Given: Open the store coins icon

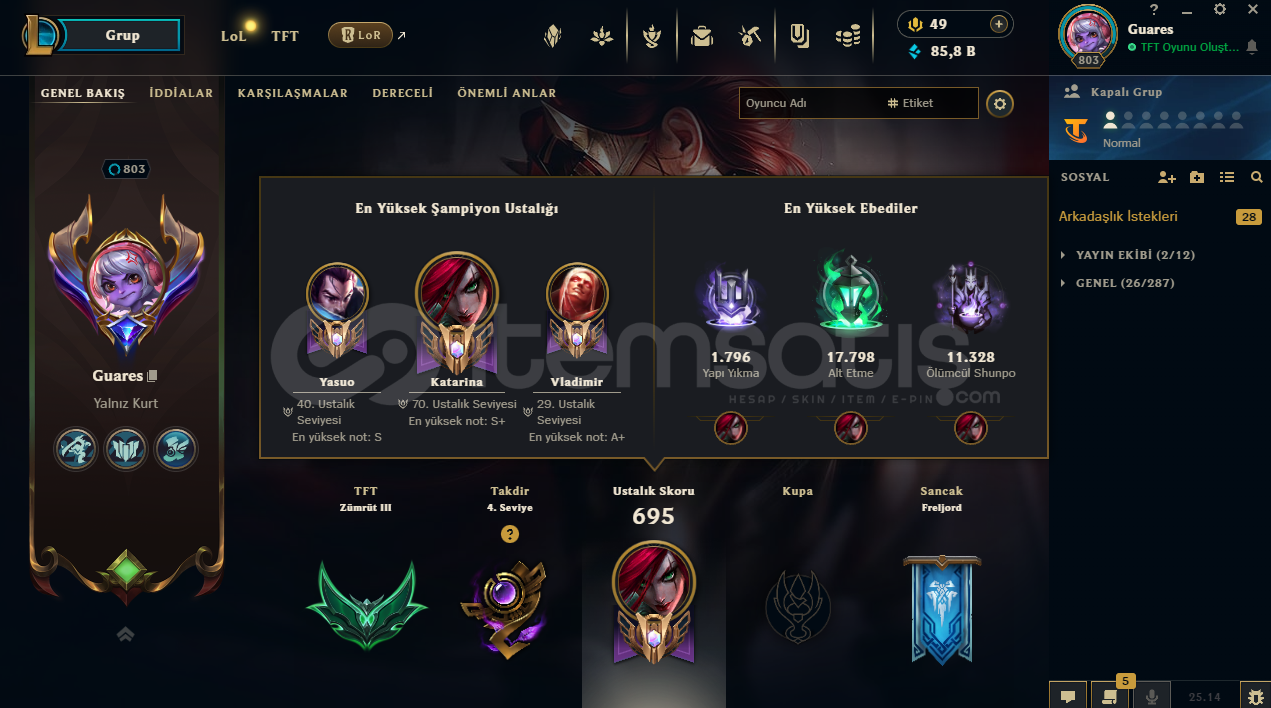Looking at the screenshot, I should click(848, 37).
